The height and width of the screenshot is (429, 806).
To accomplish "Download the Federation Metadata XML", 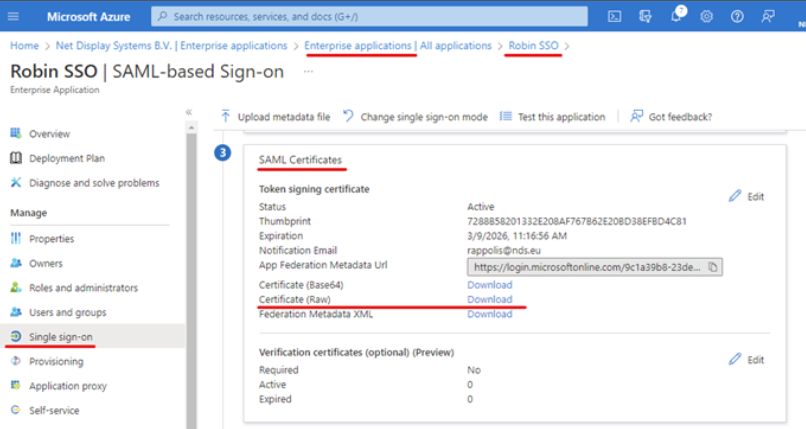I will coord(489,314).
